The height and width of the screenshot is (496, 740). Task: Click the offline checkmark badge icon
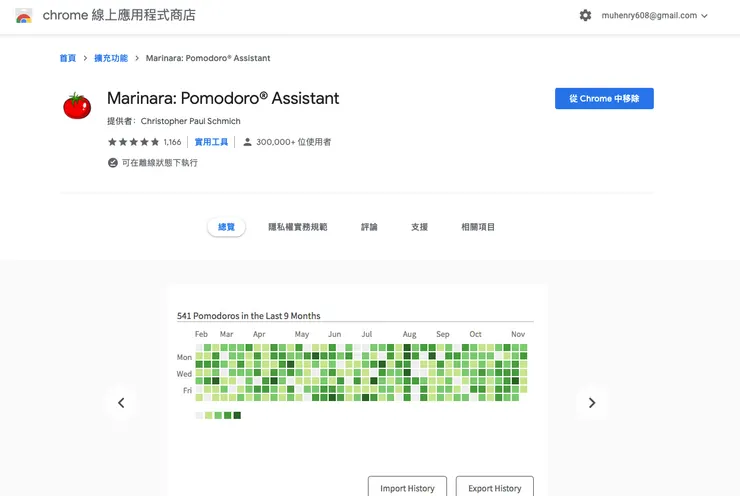(x=113, y=163)
